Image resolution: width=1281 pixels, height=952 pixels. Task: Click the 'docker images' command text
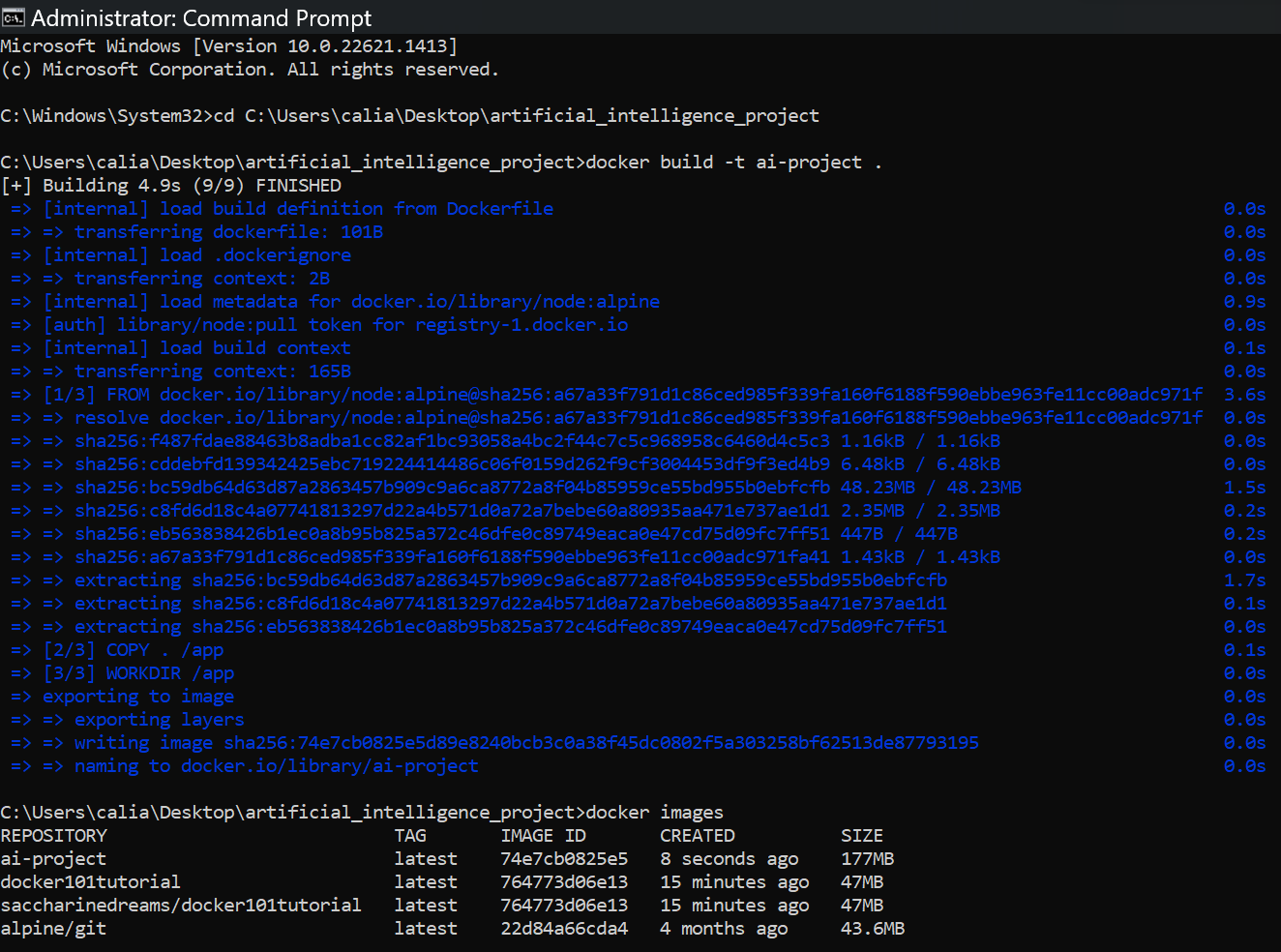coord(655,813)
